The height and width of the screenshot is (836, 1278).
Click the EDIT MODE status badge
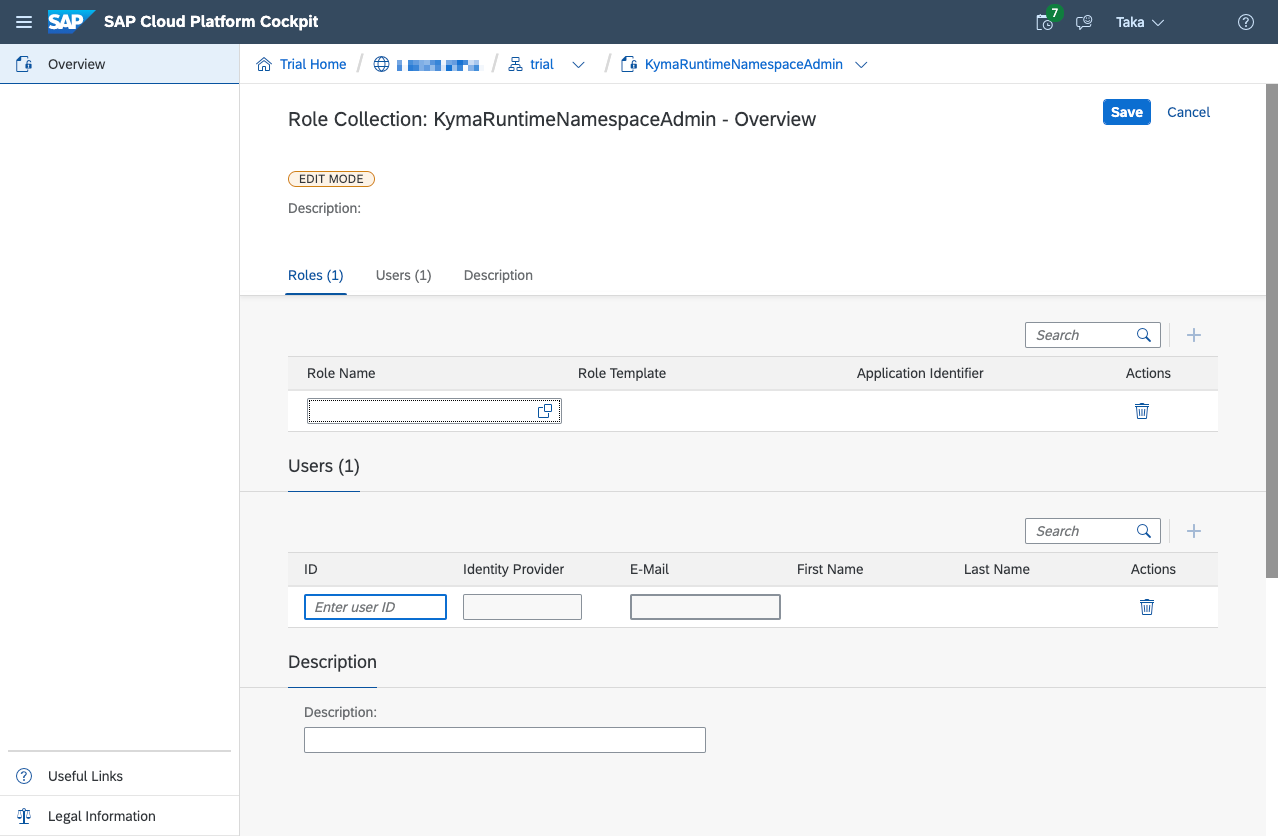point(331,179)
